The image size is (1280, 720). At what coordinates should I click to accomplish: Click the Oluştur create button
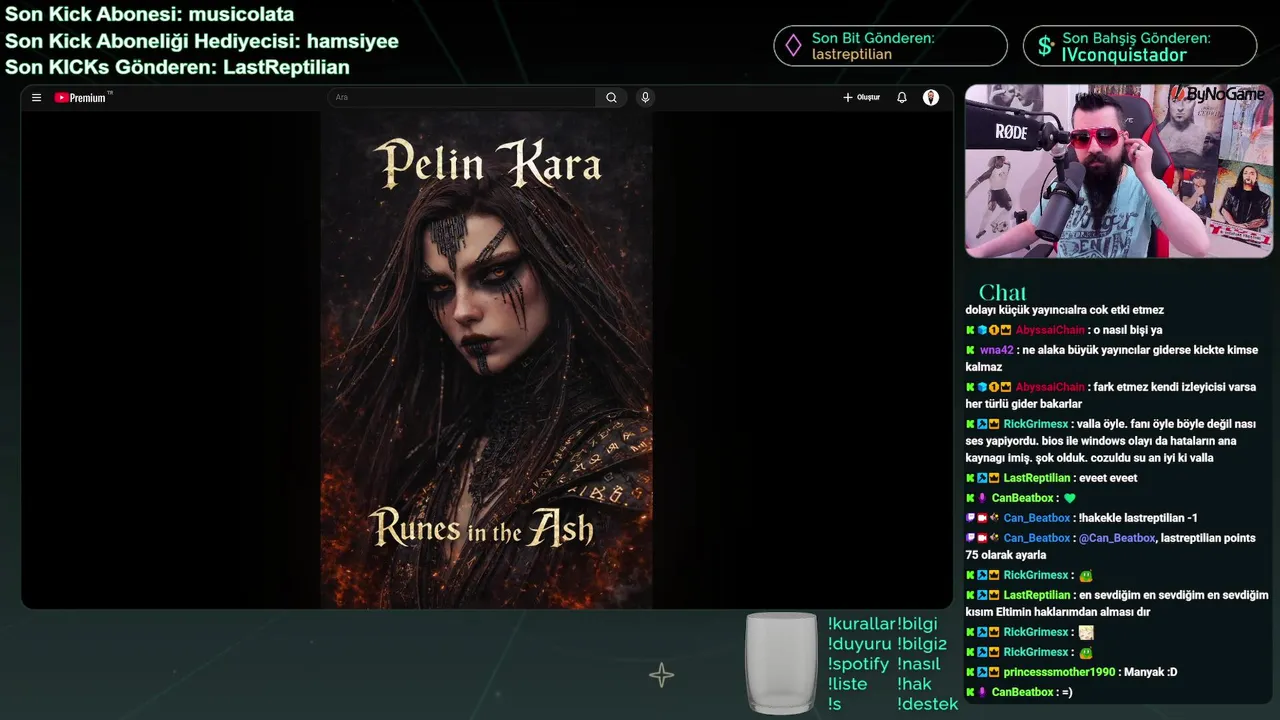pyautogui.click(x=861, y=97)
